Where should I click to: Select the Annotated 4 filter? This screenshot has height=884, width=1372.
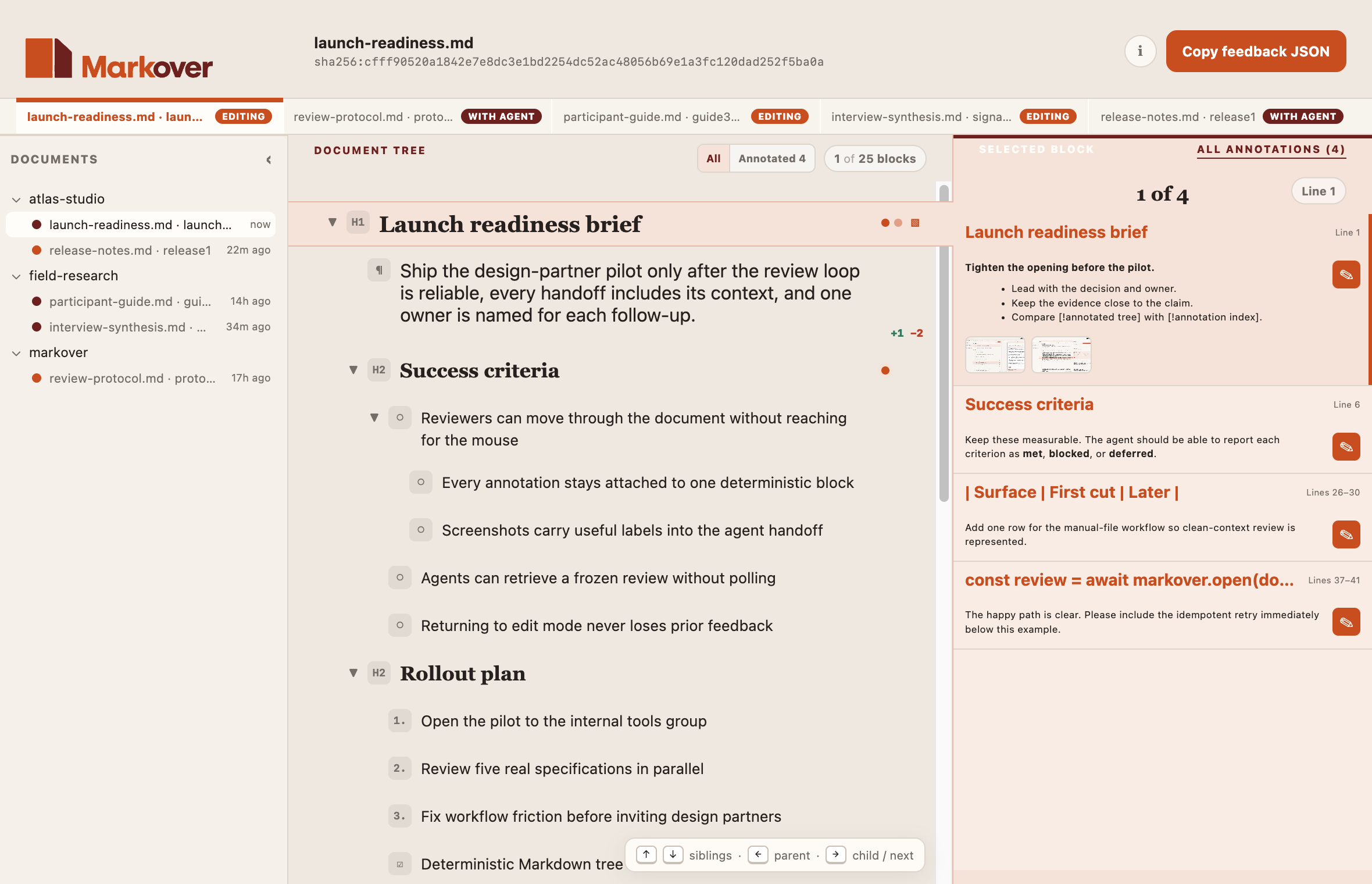[772, 158]
